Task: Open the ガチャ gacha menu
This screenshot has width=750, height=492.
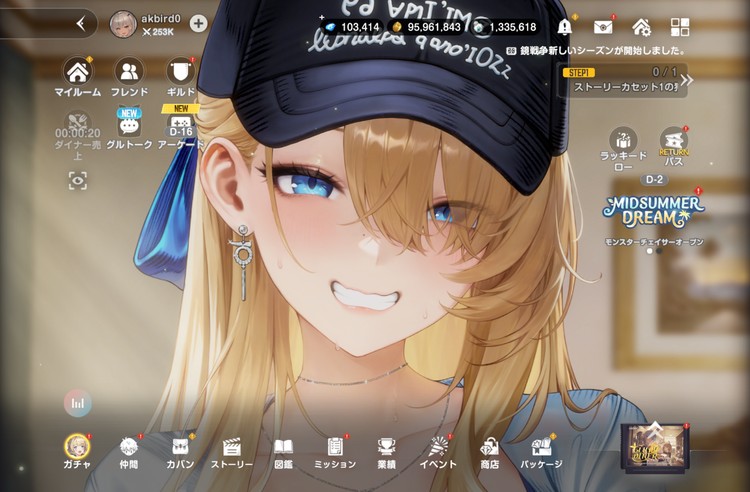Action: click(x=77, y=451)
